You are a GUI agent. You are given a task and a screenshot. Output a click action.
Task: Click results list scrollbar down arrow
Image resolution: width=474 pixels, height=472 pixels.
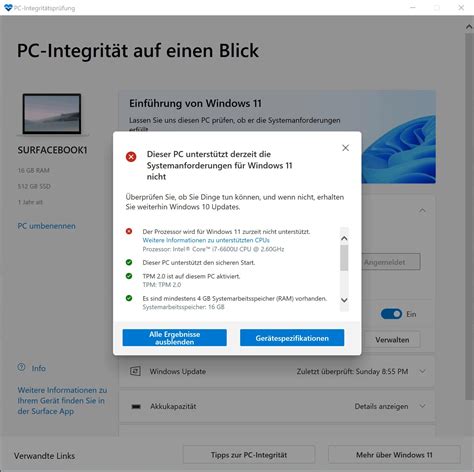(x=344, y=300)
